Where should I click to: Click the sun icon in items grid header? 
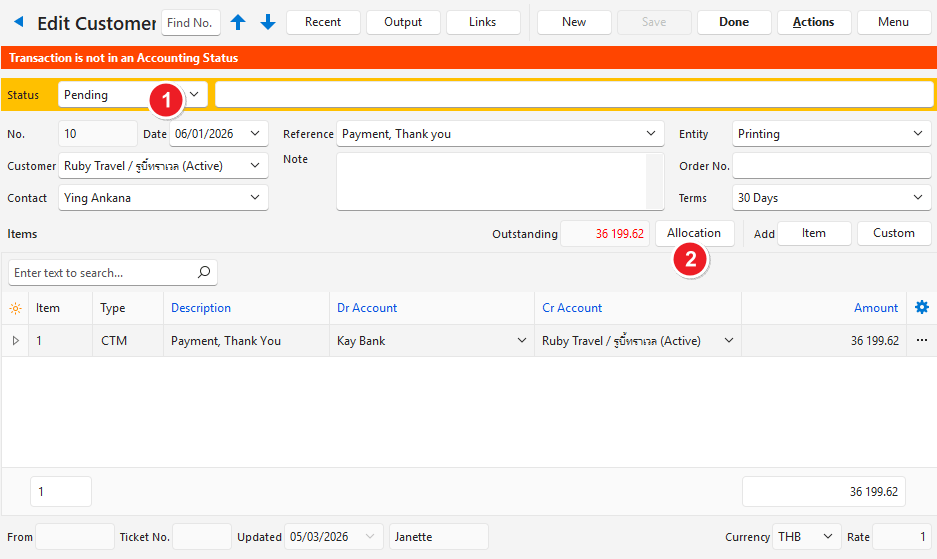coord(15,308)
